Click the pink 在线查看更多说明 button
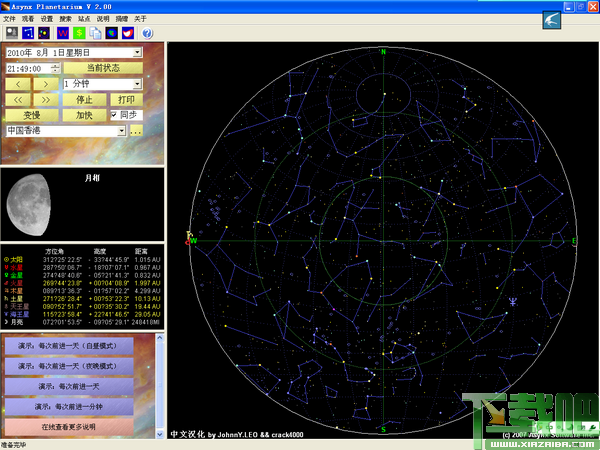 pos(69,427)
